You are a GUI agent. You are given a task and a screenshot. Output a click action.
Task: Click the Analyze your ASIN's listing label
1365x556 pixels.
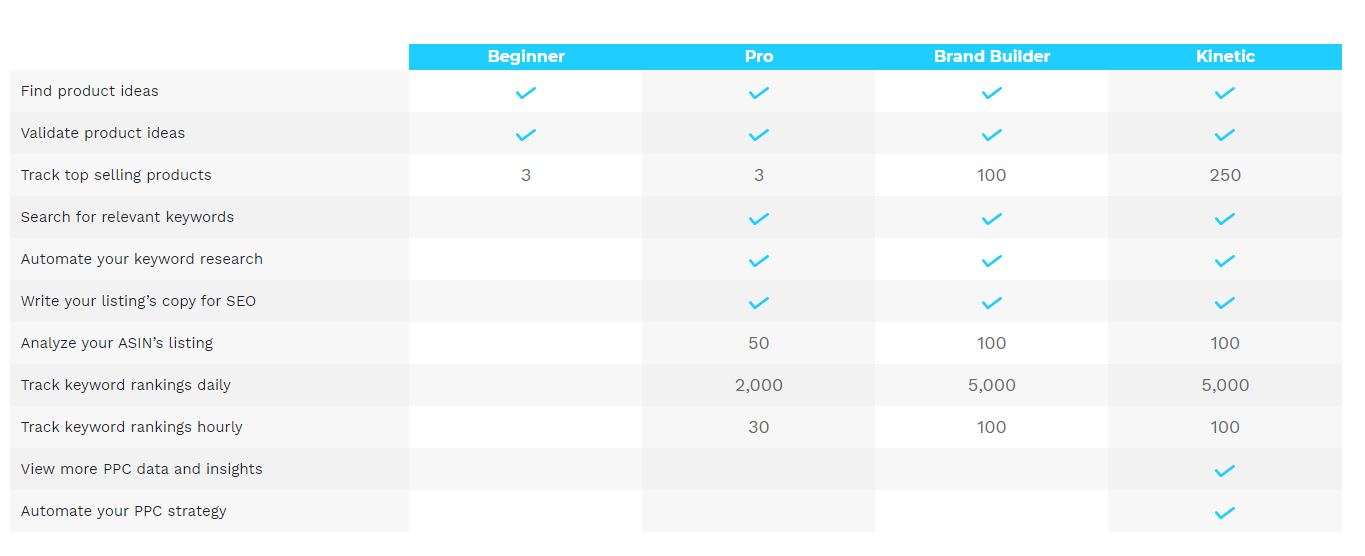click(x=117, y=343)
